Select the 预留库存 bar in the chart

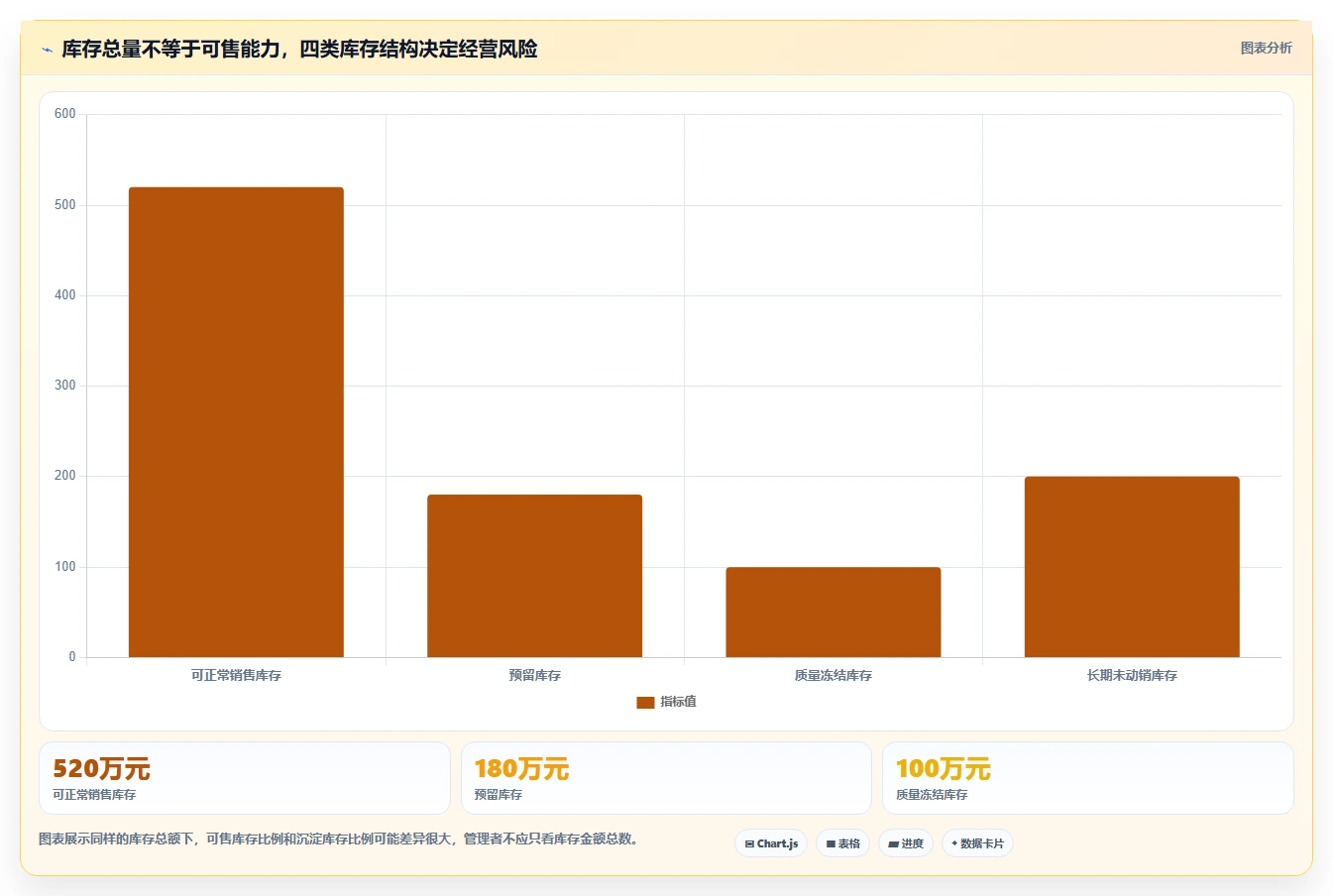click(x=534, y=576)
